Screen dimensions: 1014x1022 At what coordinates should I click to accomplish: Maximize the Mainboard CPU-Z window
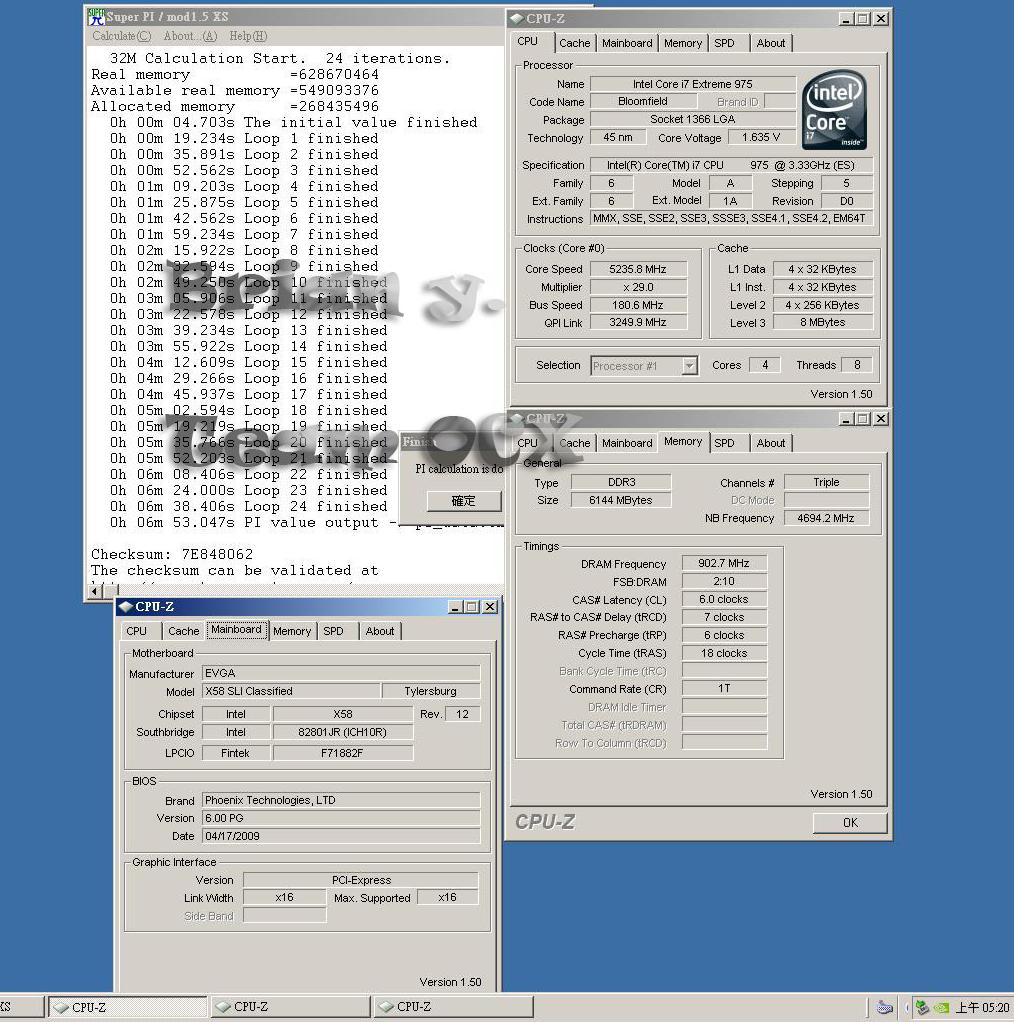pyautogui.click(x=472, y=607)
